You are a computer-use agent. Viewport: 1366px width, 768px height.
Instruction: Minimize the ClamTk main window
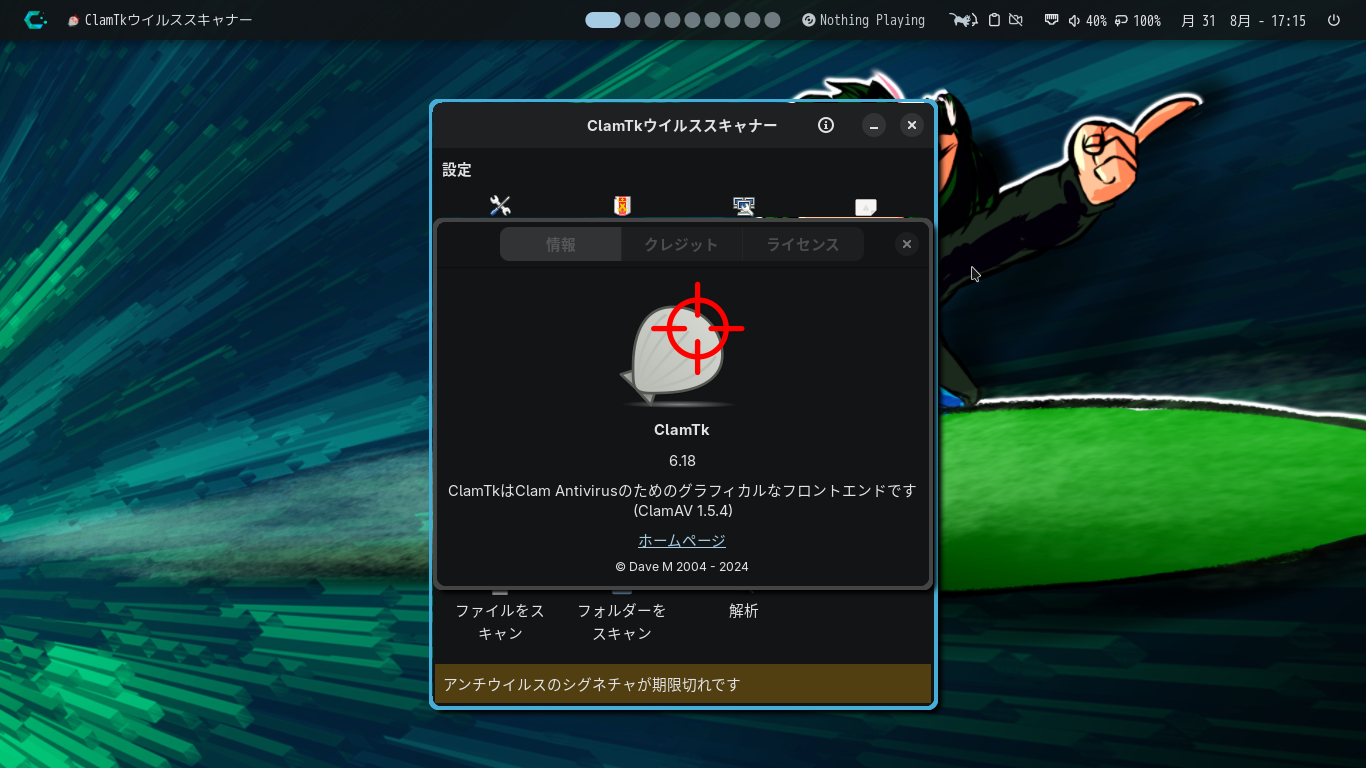click(874, 125)
